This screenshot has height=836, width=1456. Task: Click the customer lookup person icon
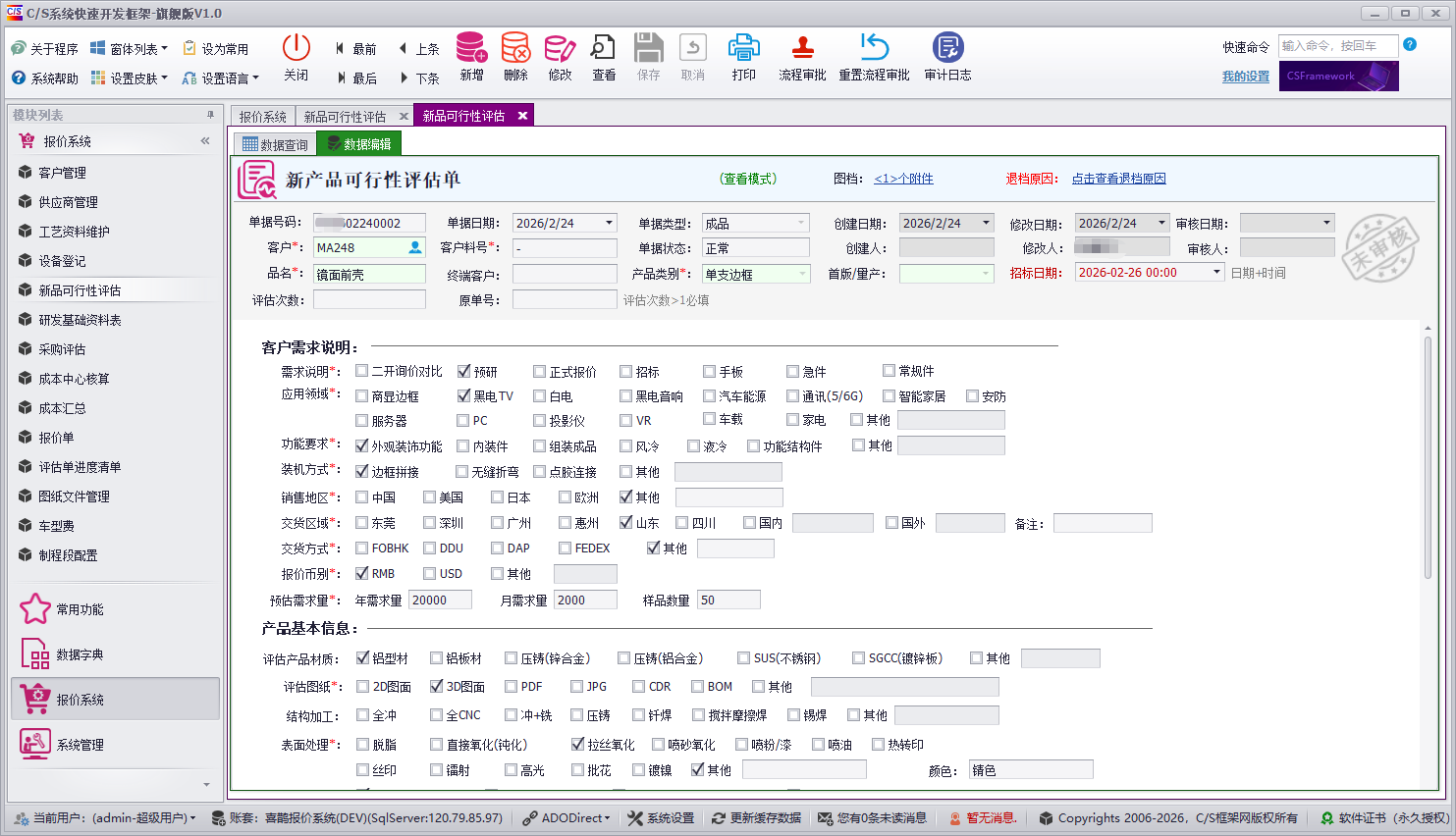pyautogui.click(x=415, y=247)
